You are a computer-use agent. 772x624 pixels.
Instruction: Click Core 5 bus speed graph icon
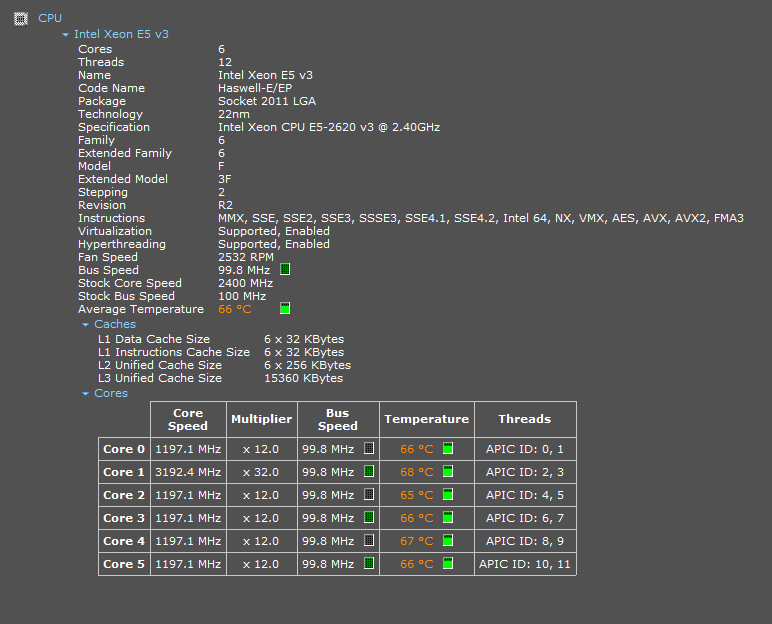369,563
